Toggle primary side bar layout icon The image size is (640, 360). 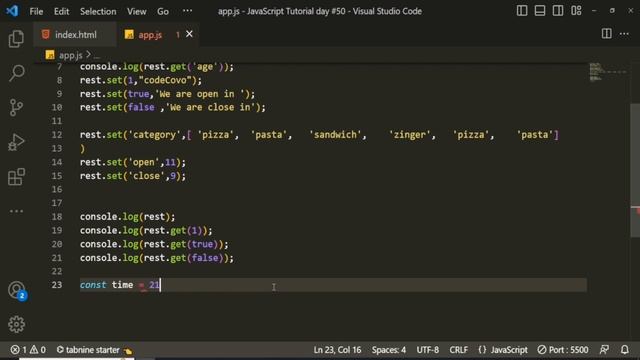tap(522, 11)
